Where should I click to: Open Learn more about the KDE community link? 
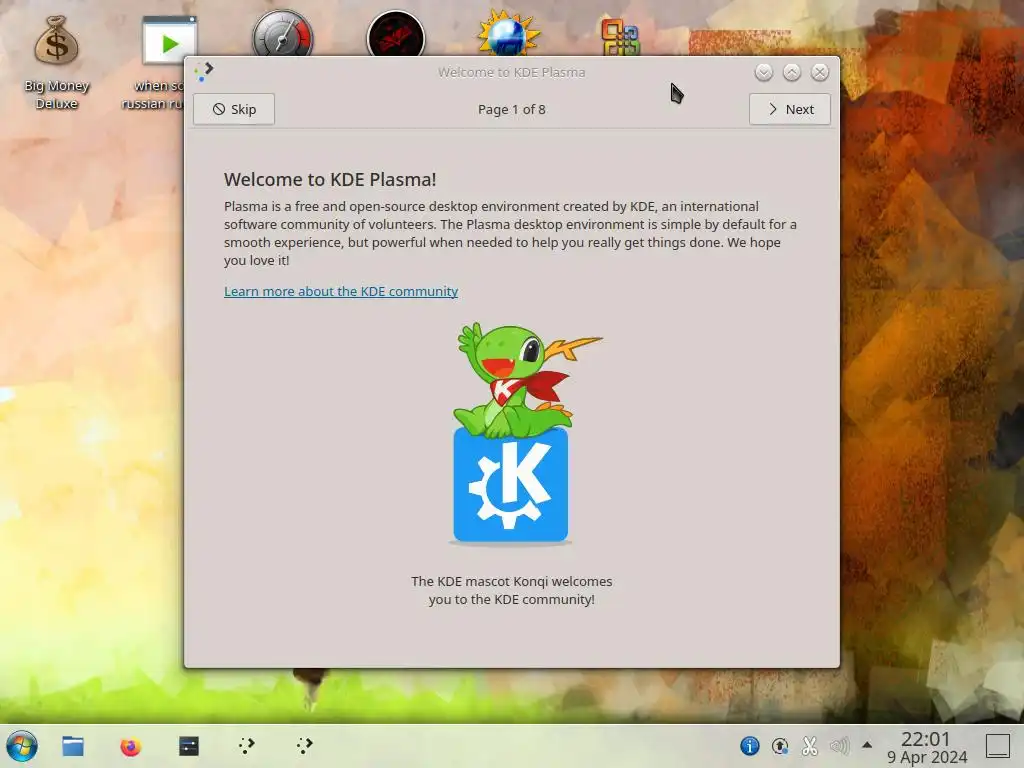(341, 291)
